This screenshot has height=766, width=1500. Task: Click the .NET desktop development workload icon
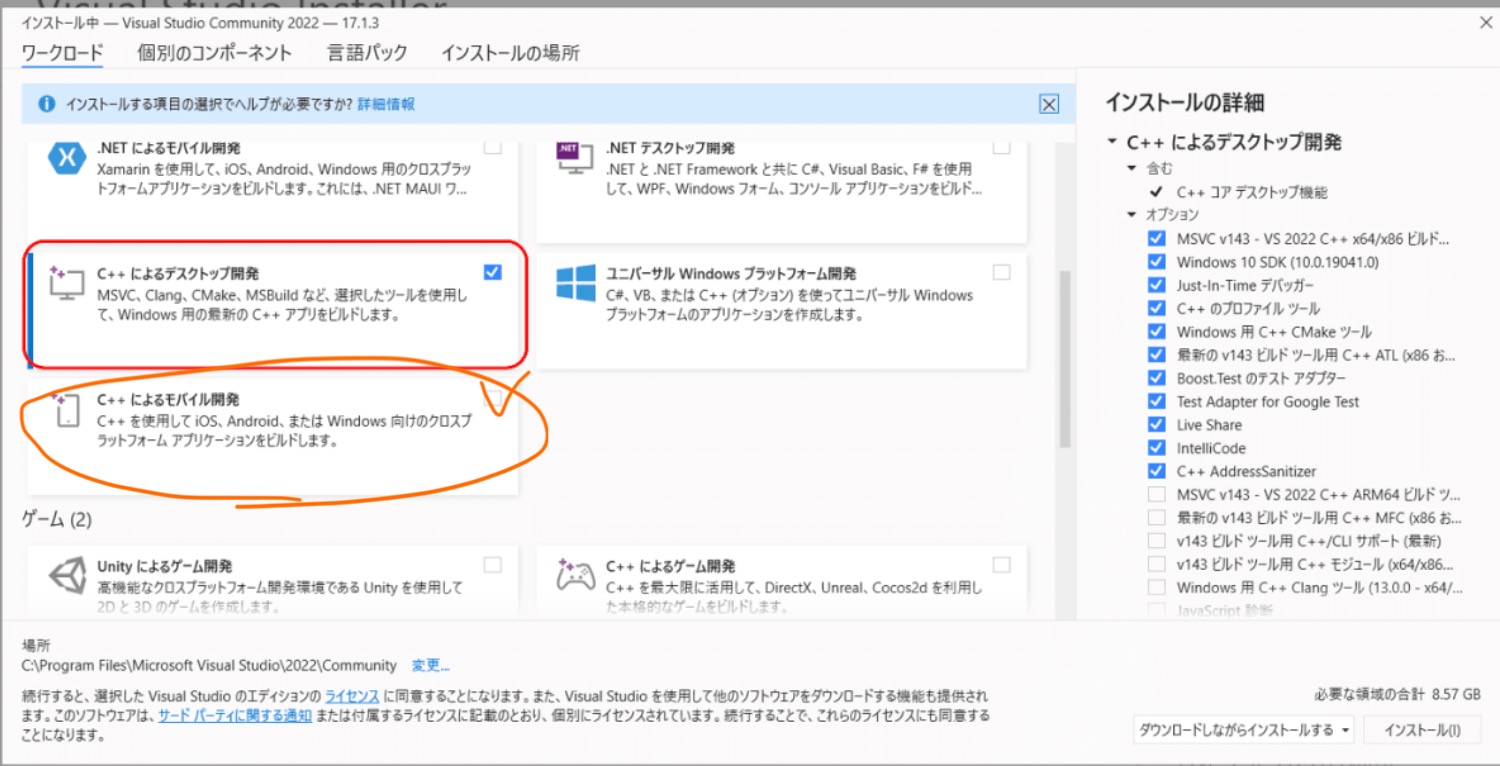570,159
